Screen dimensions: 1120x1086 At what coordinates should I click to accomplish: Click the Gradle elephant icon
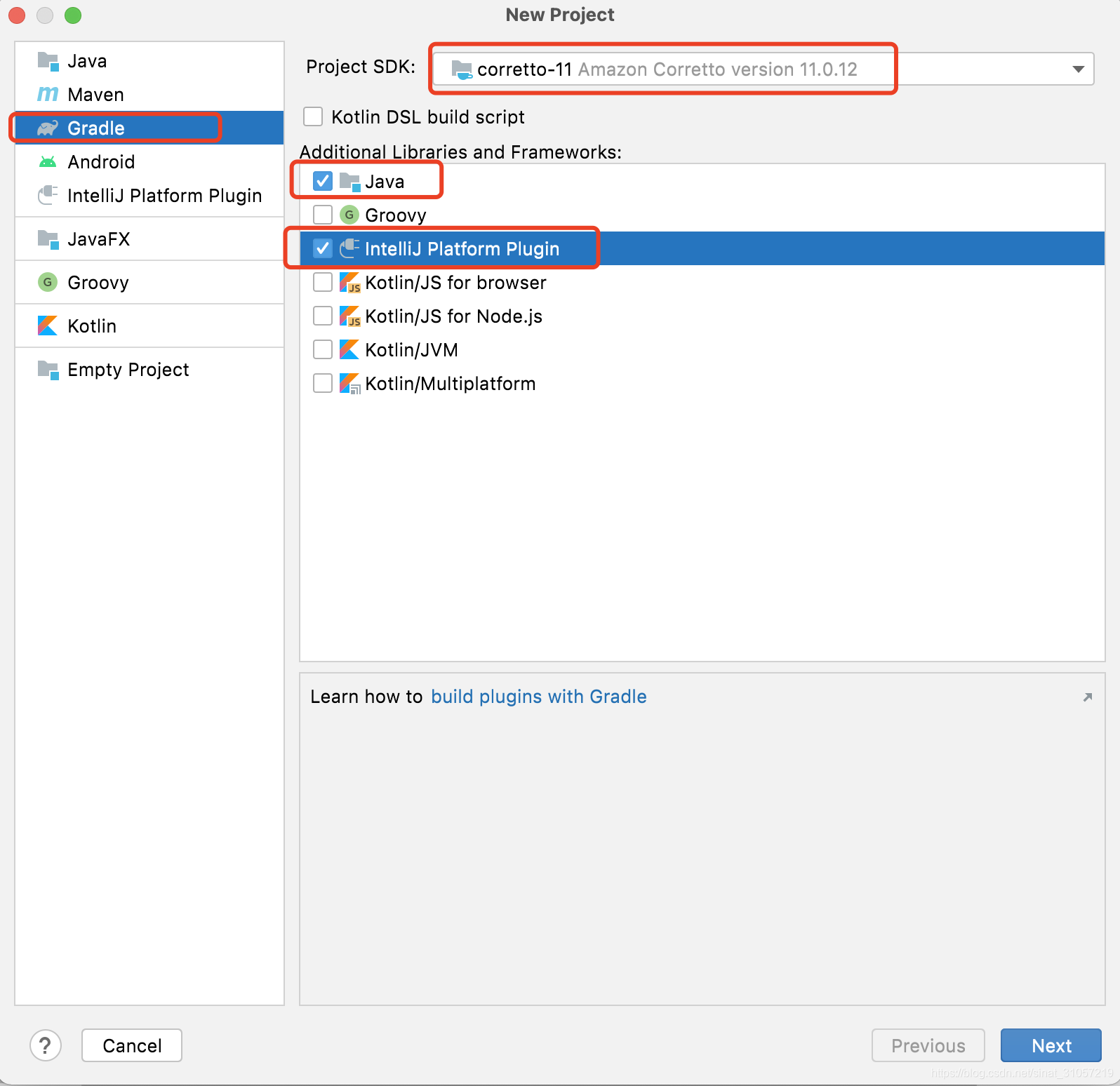(48, 128)
